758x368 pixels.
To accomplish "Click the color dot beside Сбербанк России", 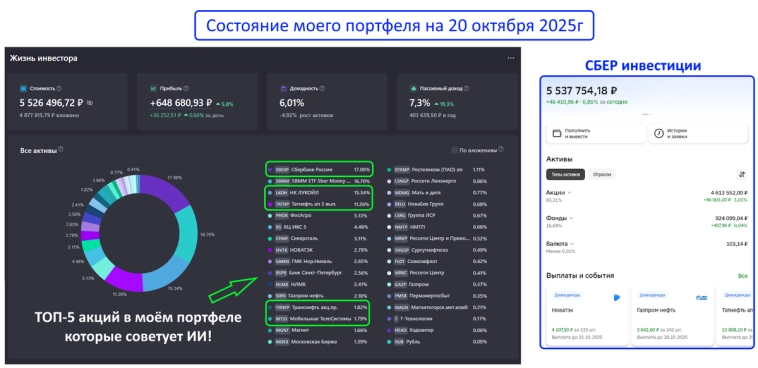I will pos(269,170).
